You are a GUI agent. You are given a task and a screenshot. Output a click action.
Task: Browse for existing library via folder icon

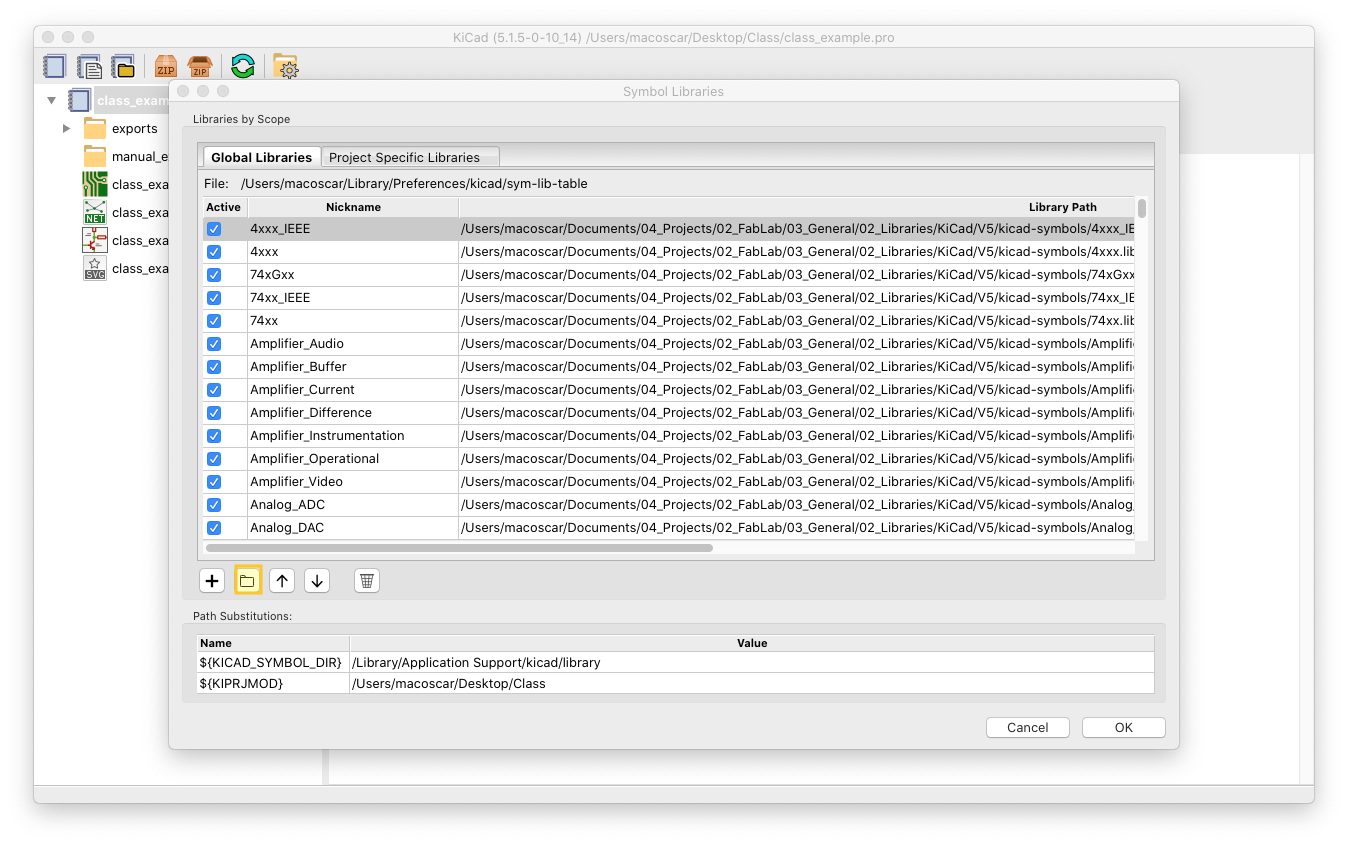point(247,581)
